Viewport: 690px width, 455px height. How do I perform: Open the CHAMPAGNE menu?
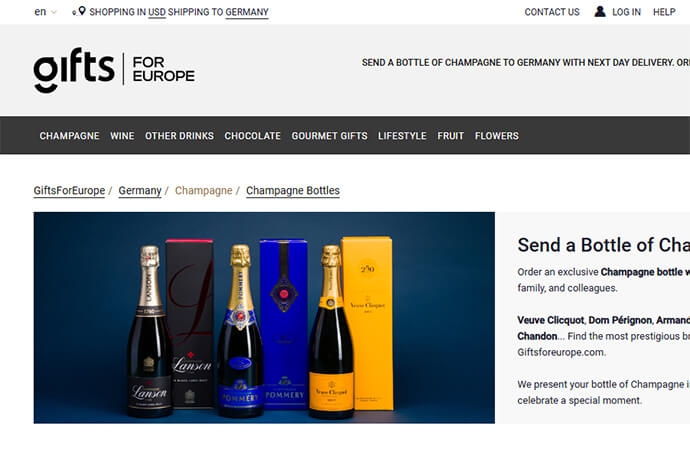[x=70, y=136]
